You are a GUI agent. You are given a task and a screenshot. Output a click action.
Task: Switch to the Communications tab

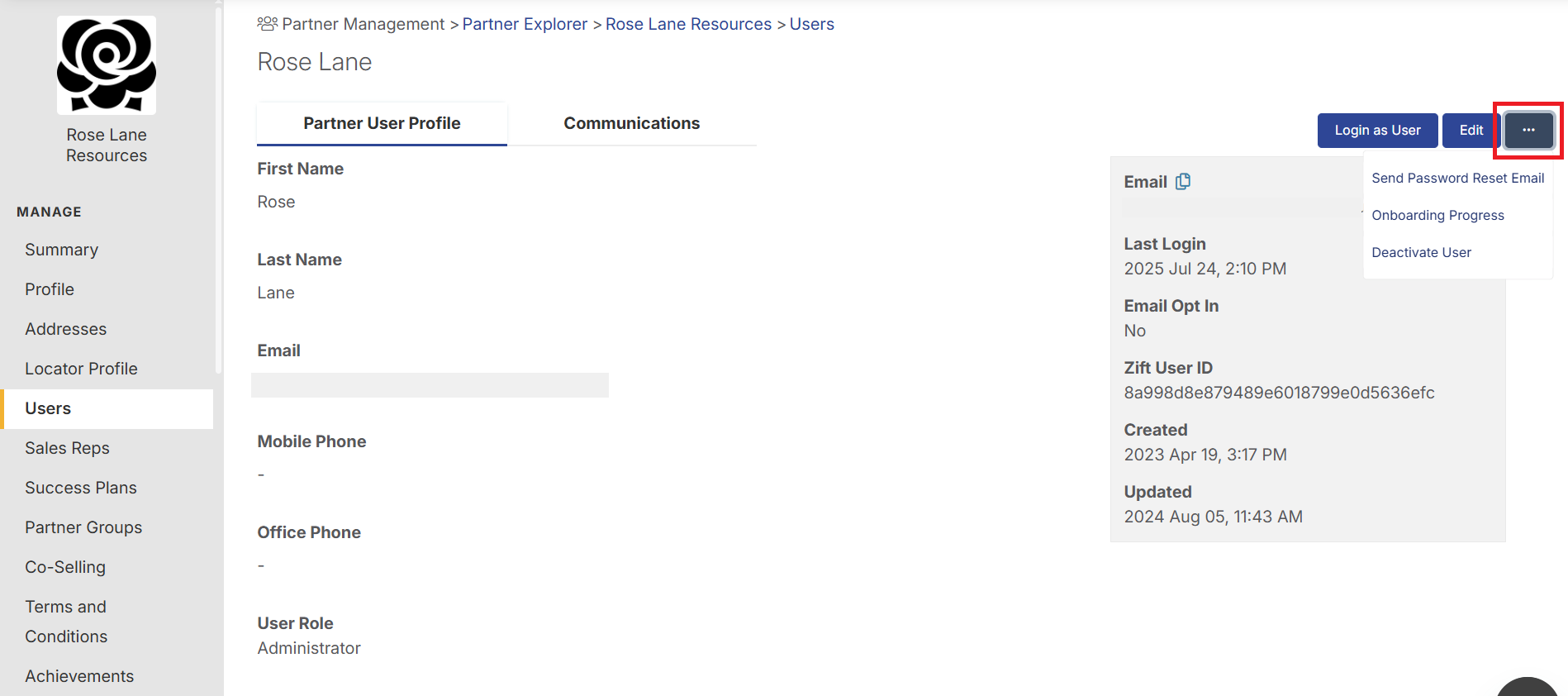pos(632,123)
